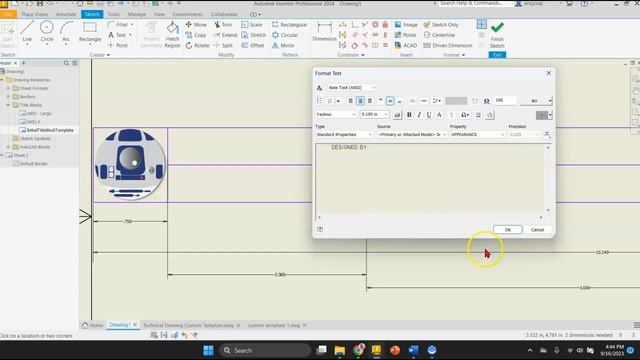Toggle Sketch Only format option
This screenshot has width=640, height=360.
coord(441,24)
